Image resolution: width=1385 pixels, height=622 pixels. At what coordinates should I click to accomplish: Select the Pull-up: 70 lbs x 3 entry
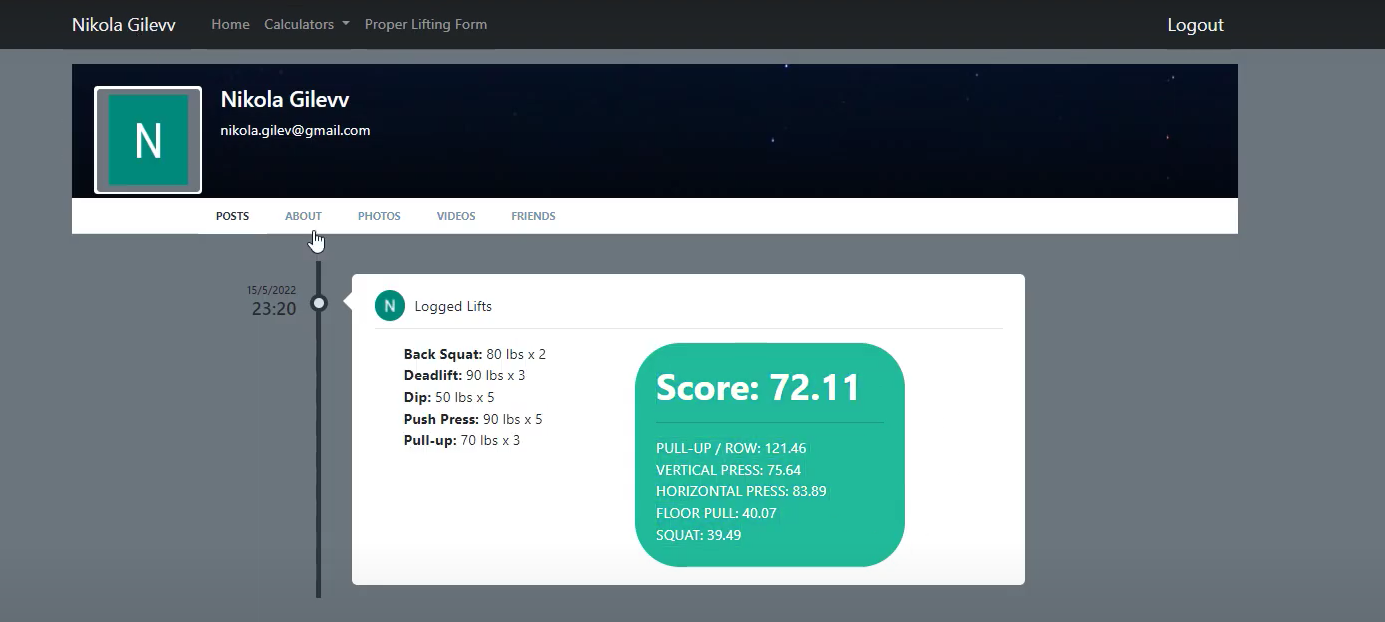[x=462, y=440]
